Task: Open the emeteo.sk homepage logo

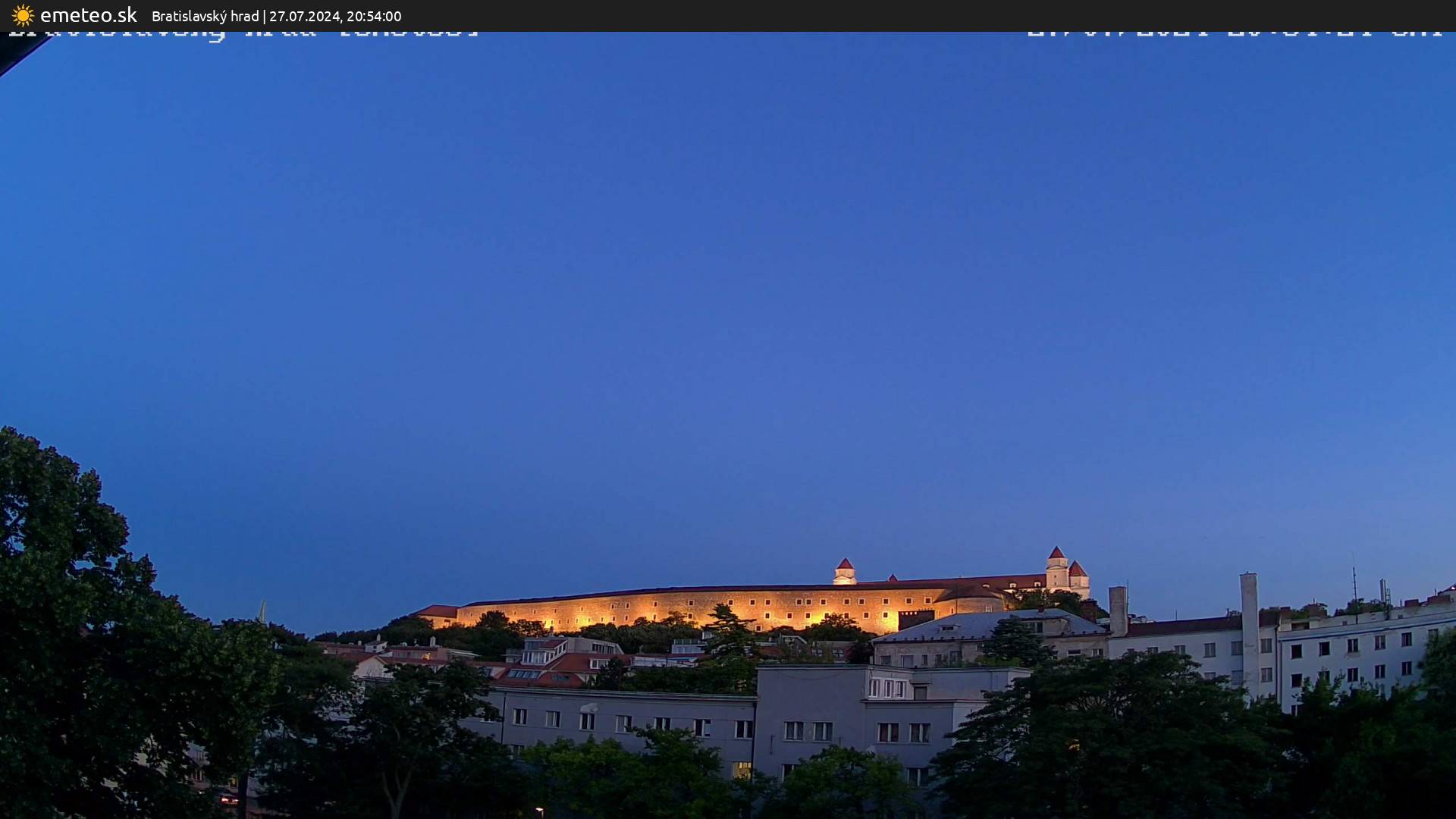Action: [x=88, y=14]
